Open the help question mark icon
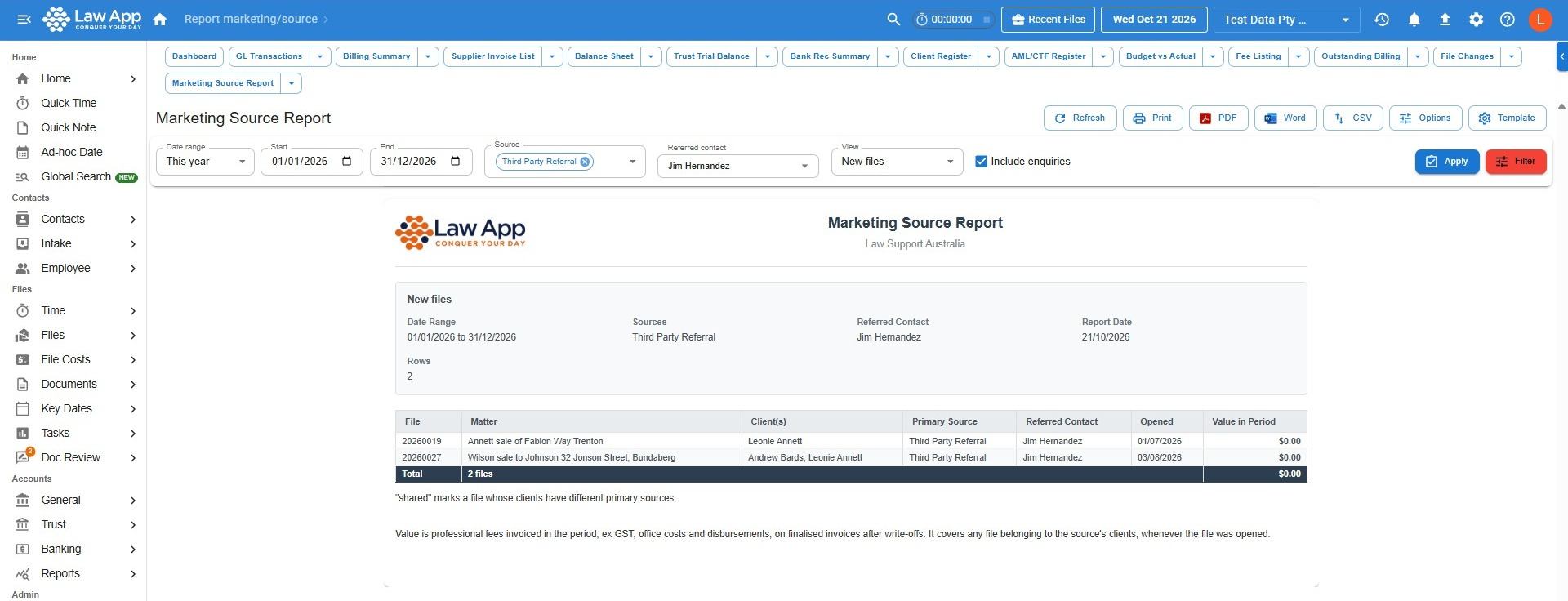 pos(1508,20)
